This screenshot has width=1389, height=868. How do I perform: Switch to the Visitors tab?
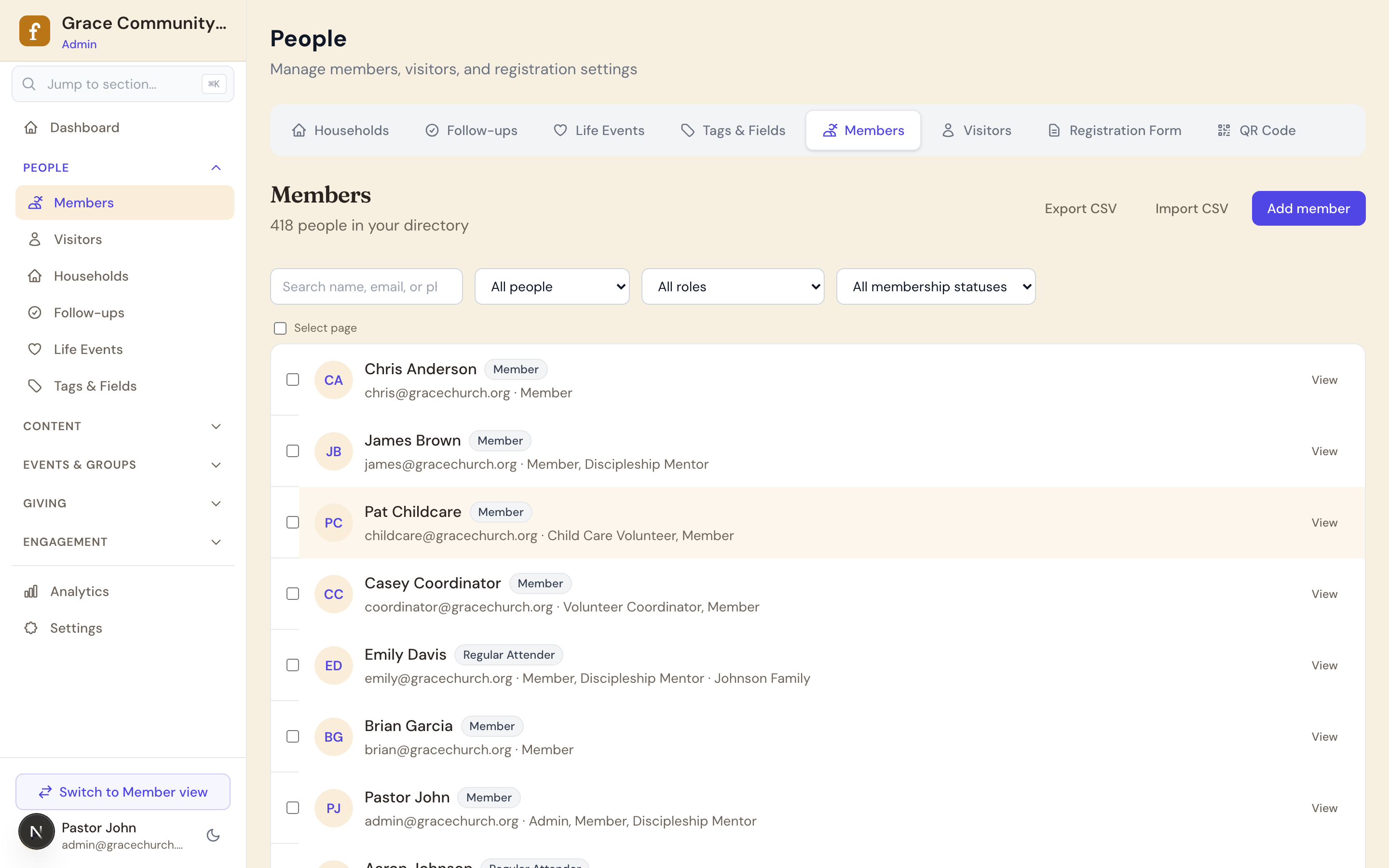[976, 130]
